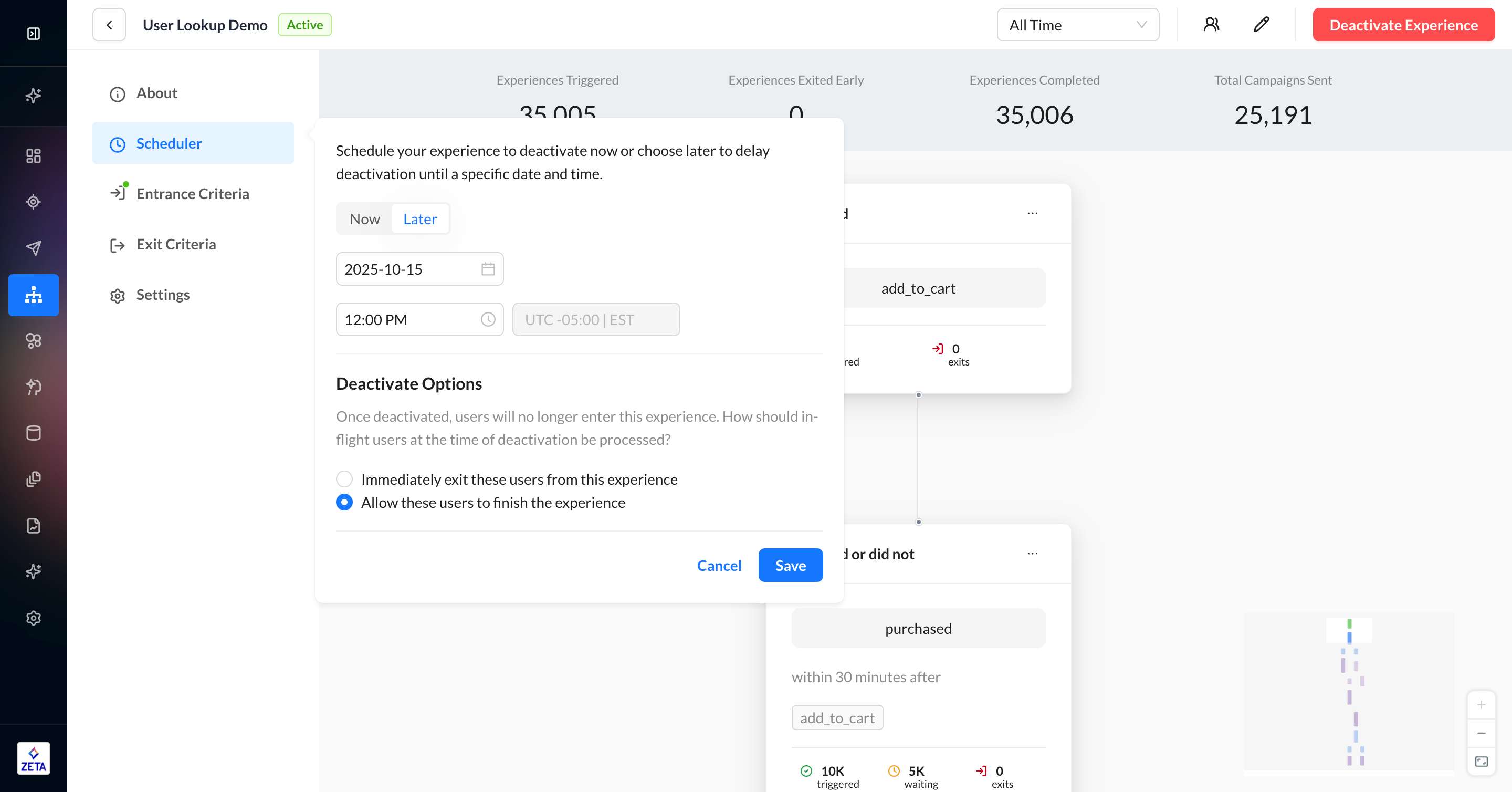The width and height of the screenshot is (1512, 792).
Task: Open the calendar picker for 2025-10-15
Action: tap(488, 269)
